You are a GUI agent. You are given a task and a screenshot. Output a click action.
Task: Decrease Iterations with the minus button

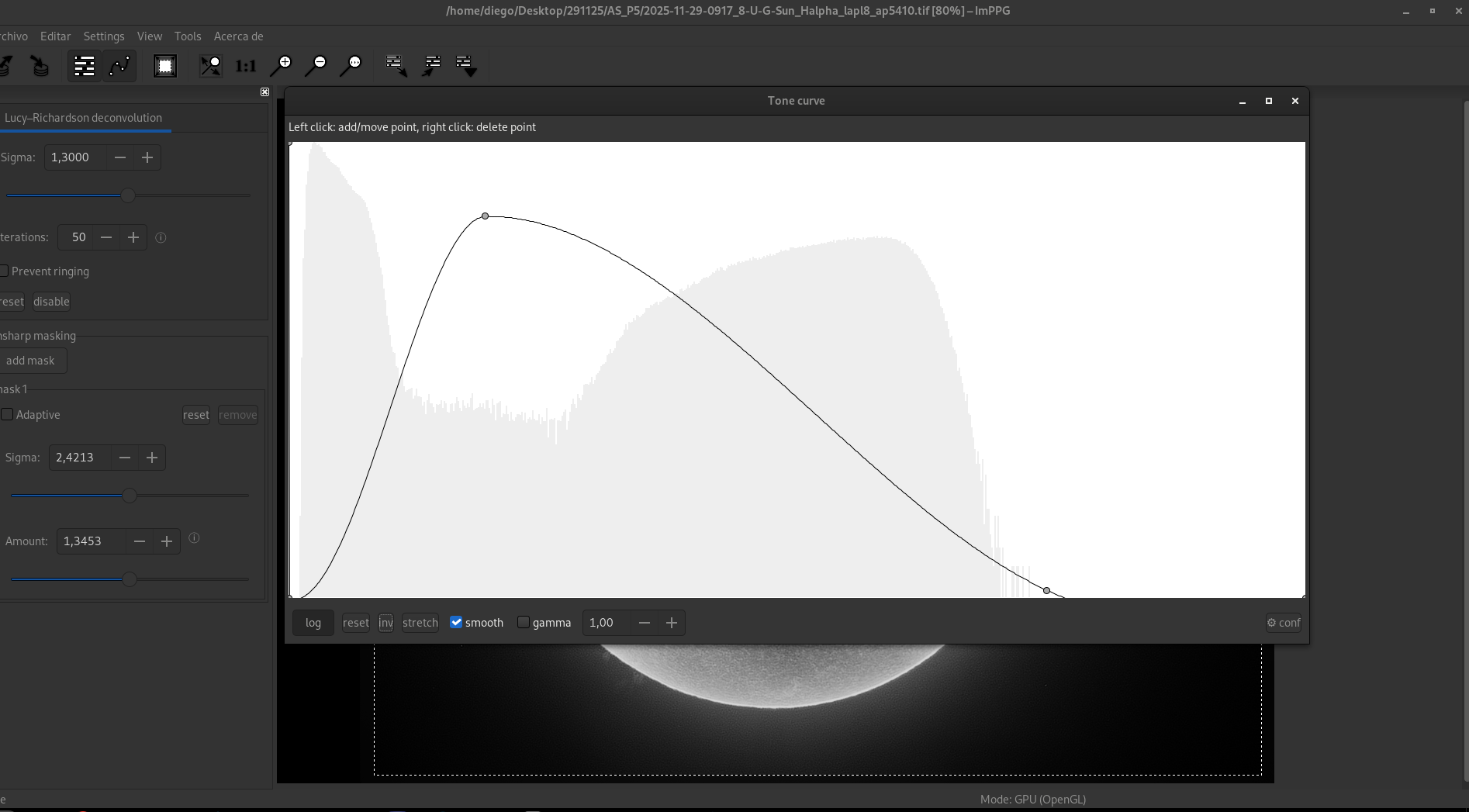(x=106, y=237)
